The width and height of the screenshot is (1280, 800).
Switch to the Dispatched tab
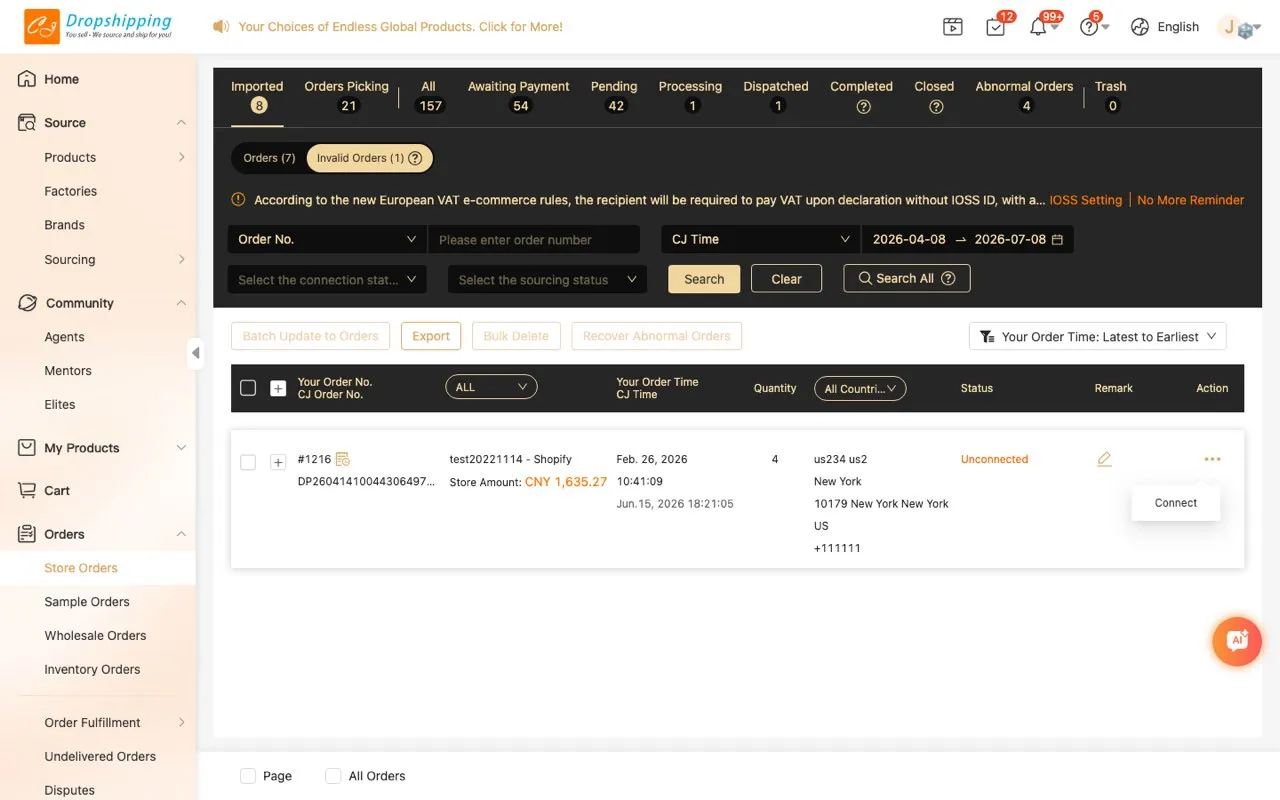[x=775, y=96]
